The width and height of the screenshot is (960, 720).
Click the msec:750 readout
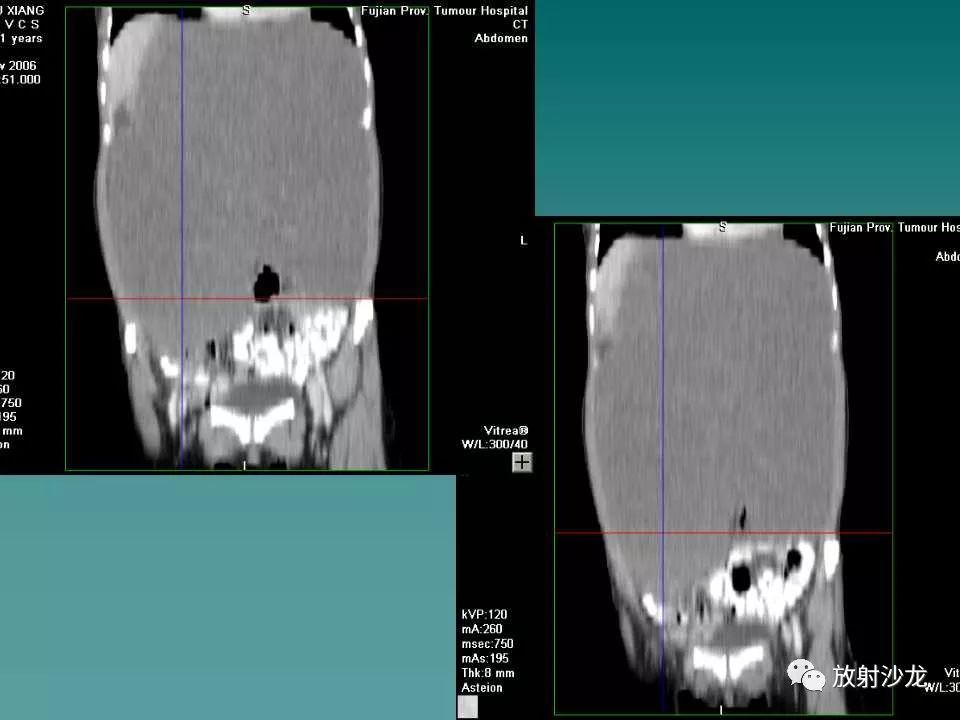click(x=487, y=644)
